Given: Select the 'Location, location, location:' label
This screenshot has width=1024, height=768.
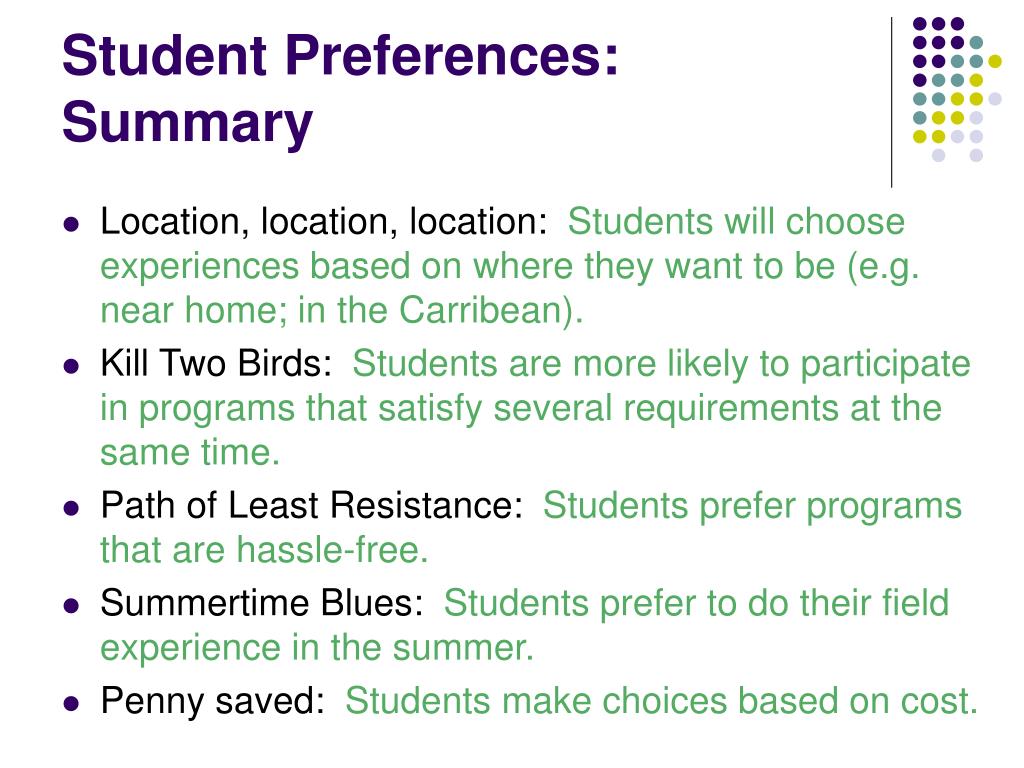Looking at the screenshot, I should pyautogui.click(x=323, y=222).
